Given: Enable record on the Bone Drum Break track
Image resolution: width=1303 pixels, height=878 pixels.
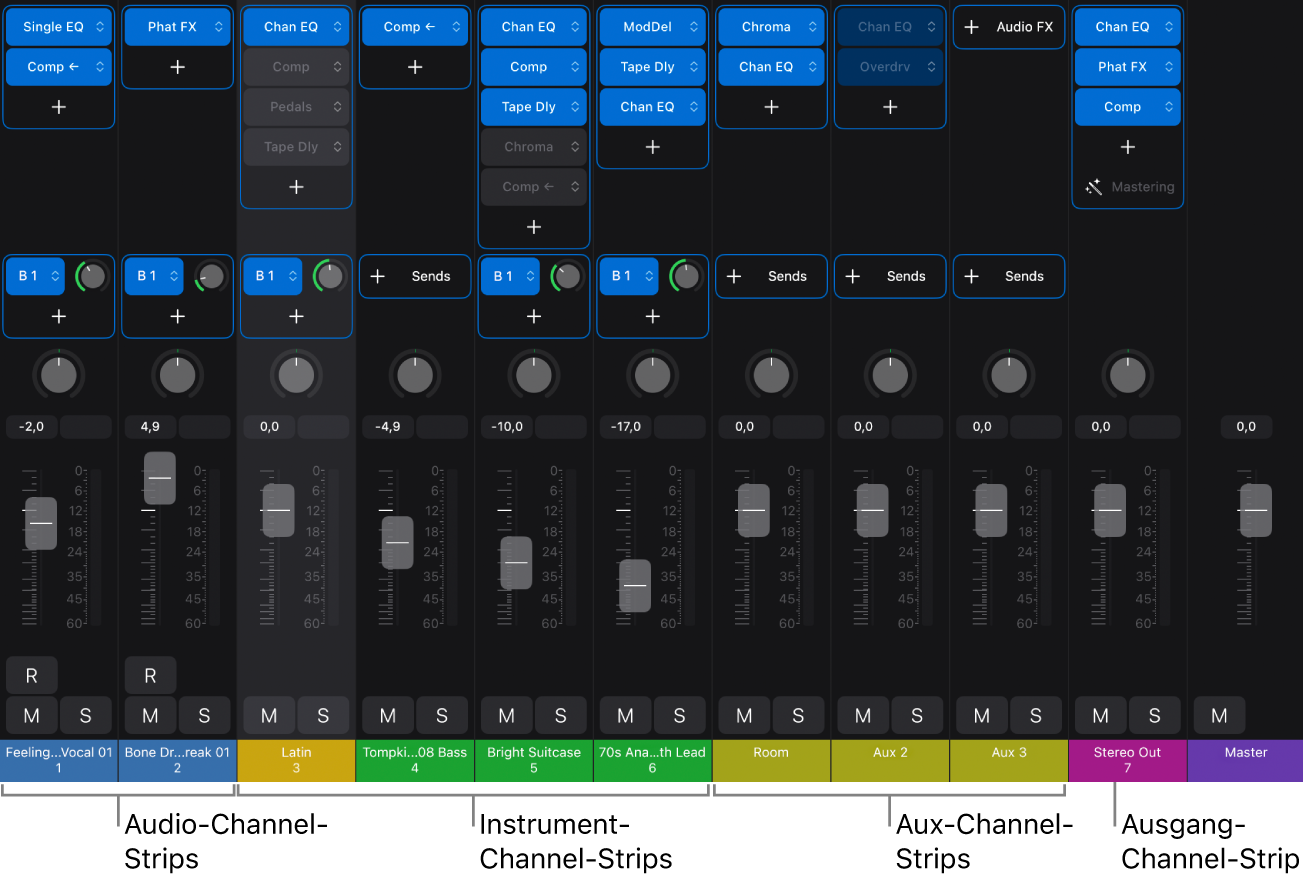Looking at the screenshot, I should pos(150,675).
